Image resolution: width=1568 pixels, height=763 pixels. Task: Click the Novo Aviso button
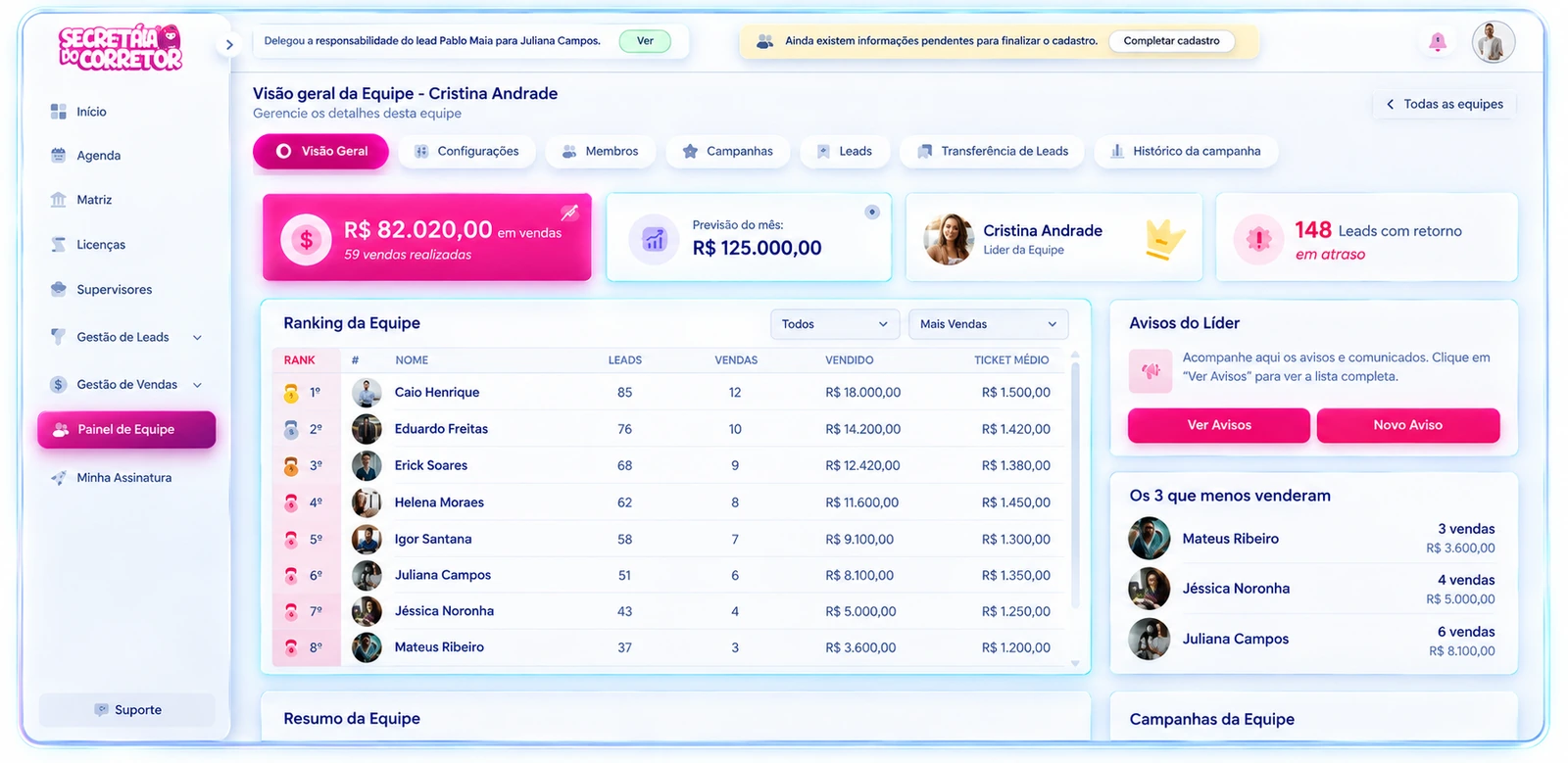pos(1408,425)
